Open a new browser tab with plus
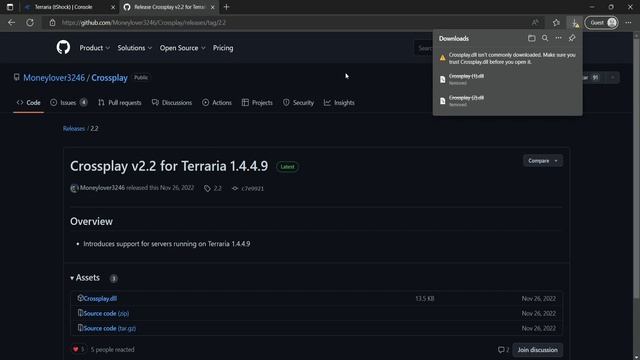 point(227,7)
